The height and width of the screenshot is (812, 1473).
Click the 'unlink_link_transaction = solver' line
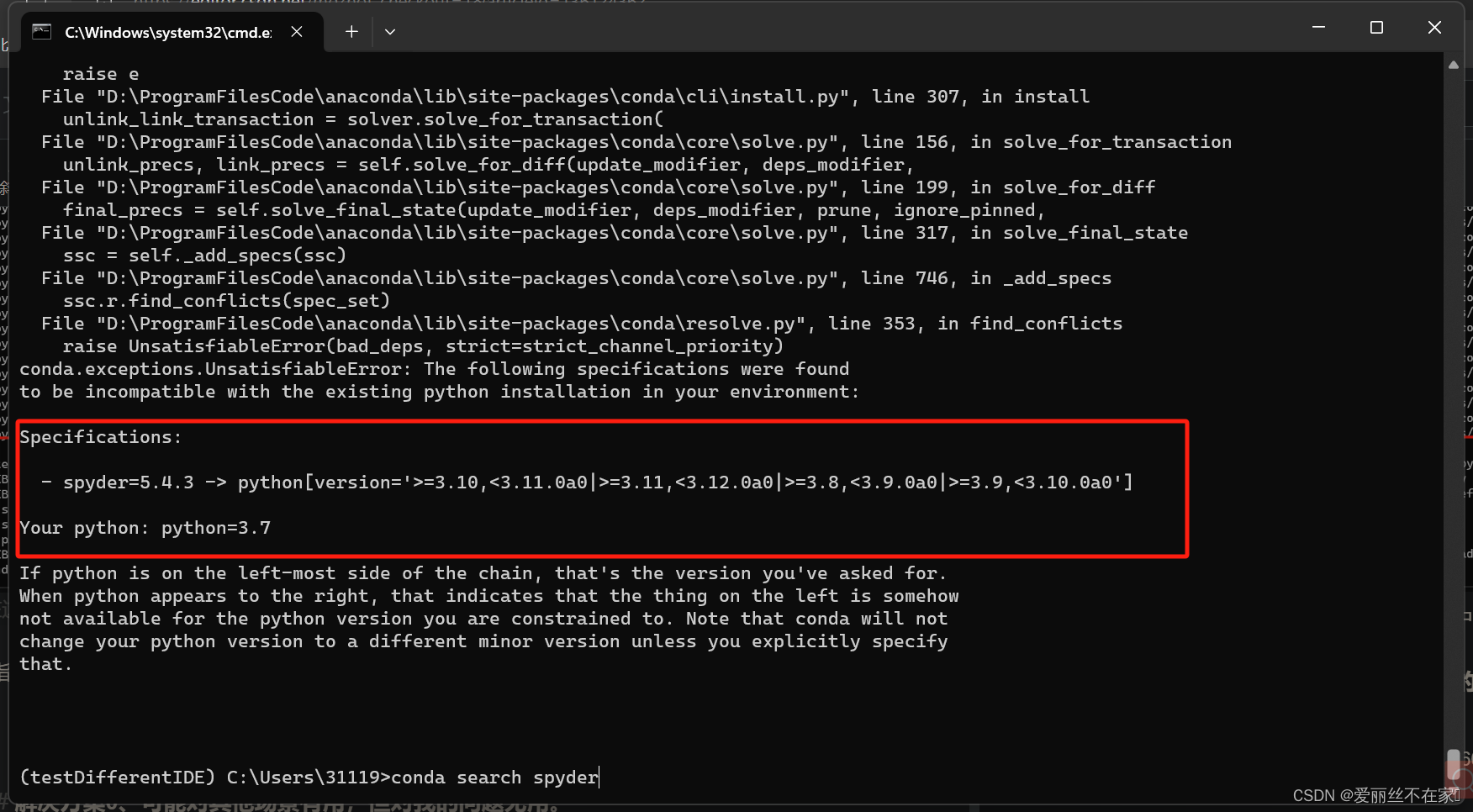coord(363,119)
